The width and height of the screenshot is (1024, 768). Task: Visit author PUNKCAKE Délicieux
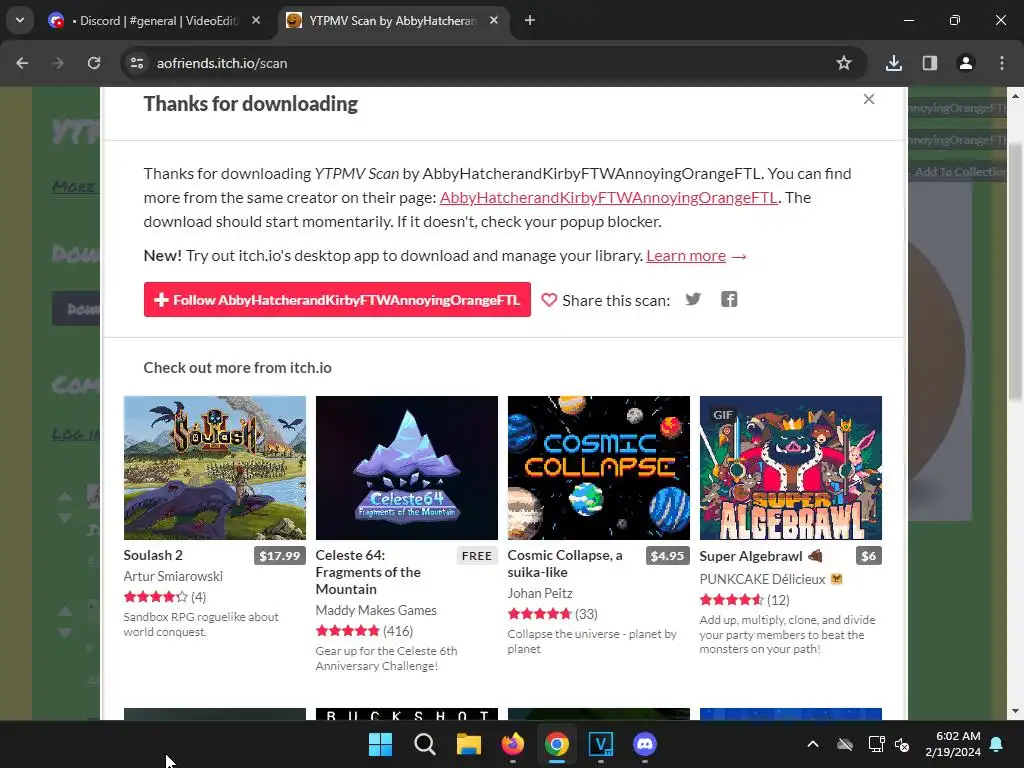pyautogui.click(x=763, y=579)
